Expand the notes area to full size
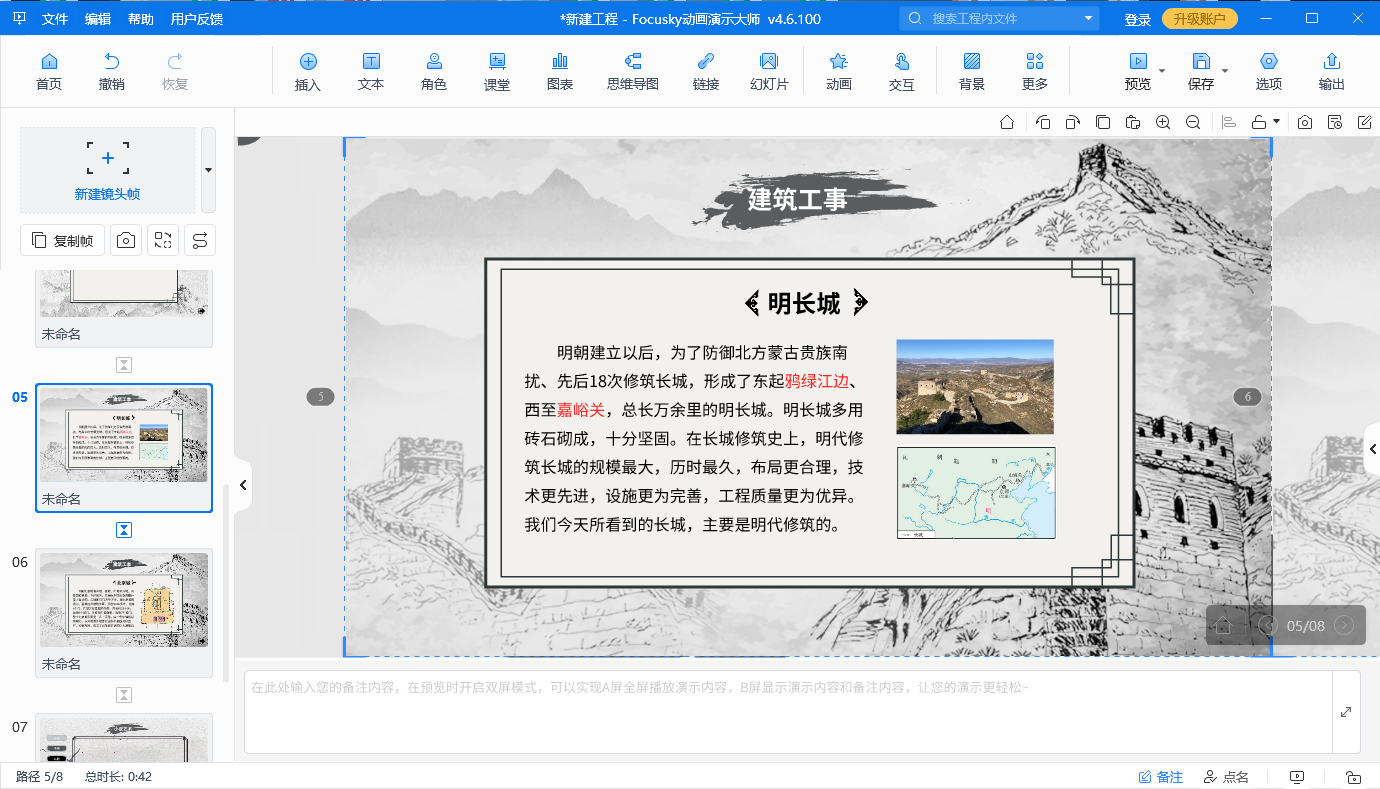The width and height of the screenshot is (1380, 789). (1346, 712)
